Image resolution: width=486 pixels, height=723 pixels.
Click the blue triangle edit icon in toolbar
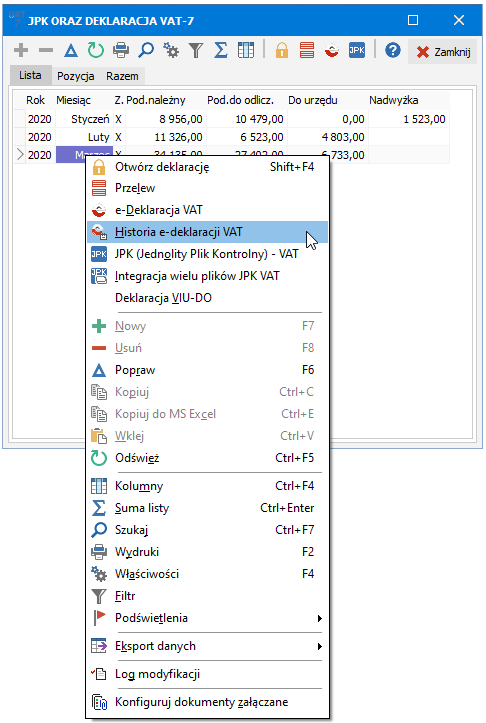[x=71, y=50]
